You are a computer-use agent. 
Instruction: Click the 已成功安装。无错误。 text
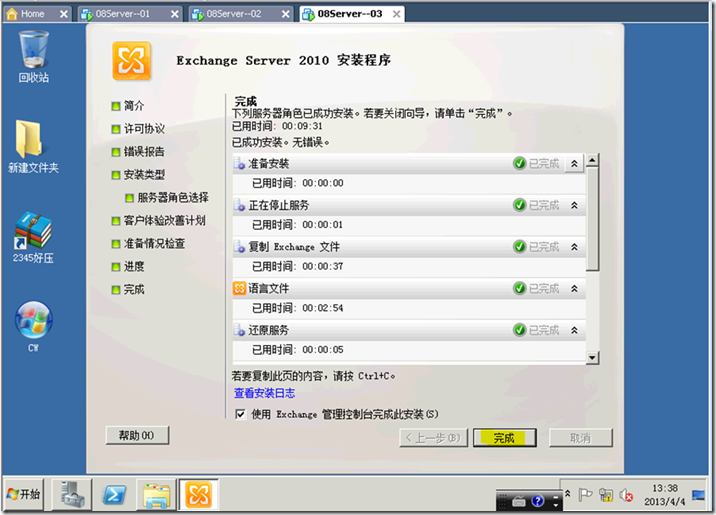click(x=281, y=142)
